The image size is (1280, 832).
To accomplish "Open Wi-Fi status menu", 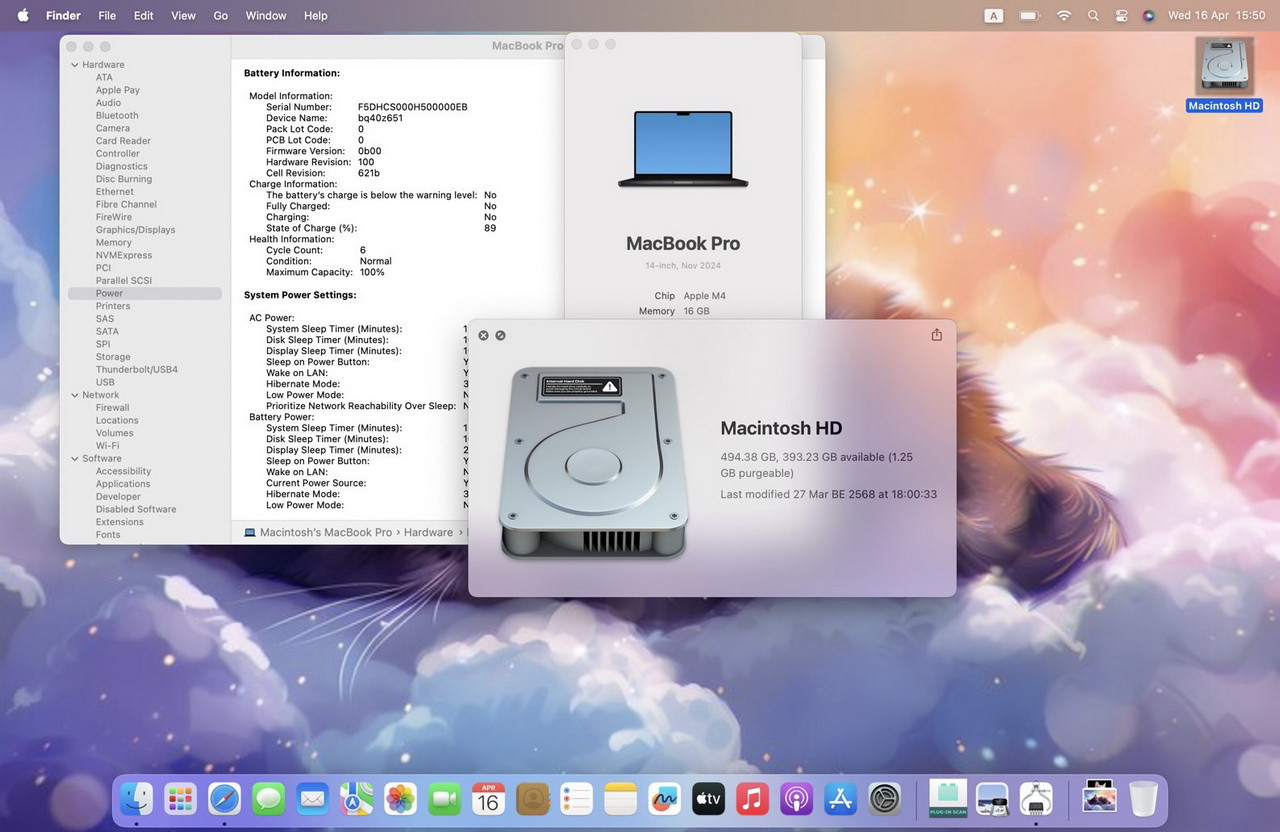I will pyautogui.click(x=1064, y=16).
